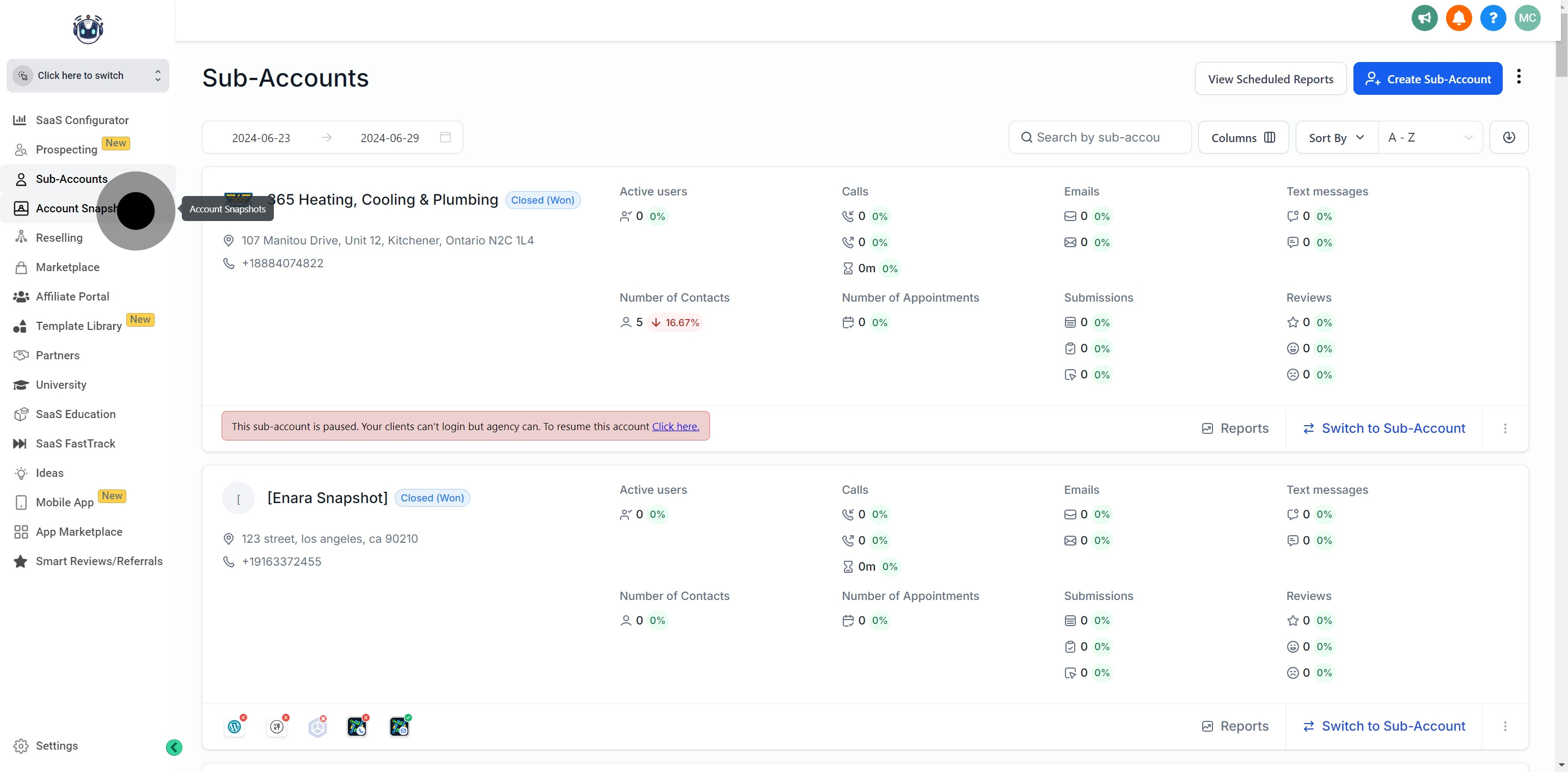Expand the A - Z order dropdown
The image size is (1568, 772).
click(1429, 138)
